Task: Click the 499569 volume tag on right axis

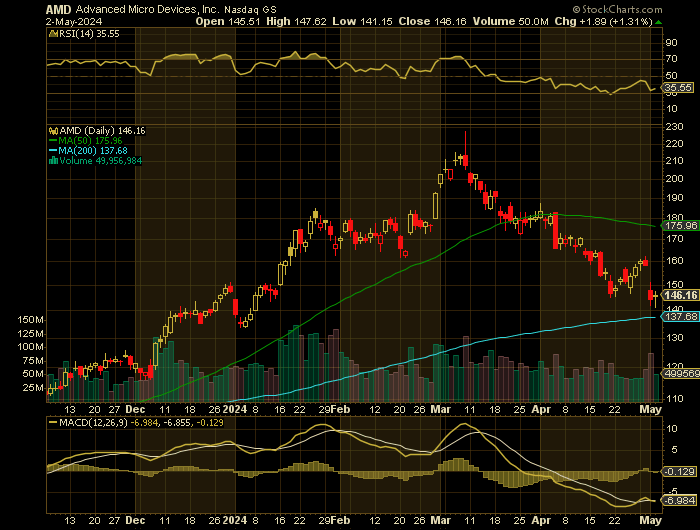Action: [682, 374]
